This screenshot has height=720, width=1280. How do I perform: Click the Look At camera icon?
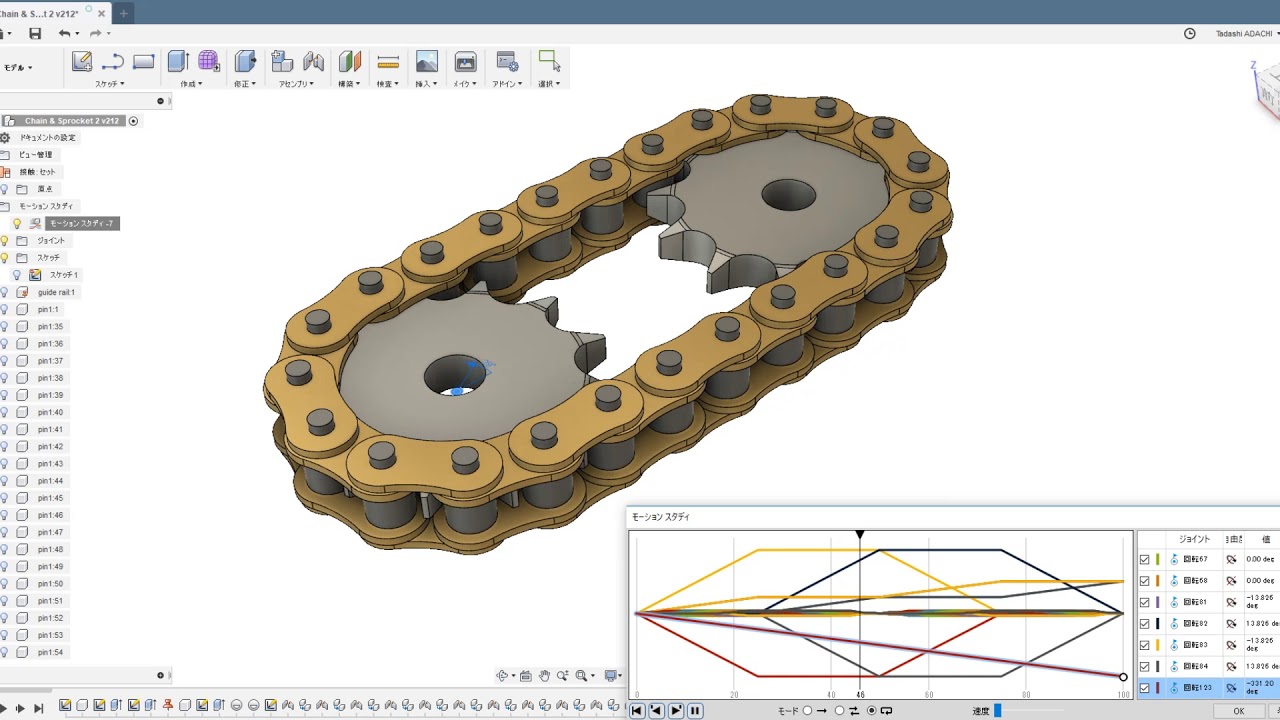[526, 676]
